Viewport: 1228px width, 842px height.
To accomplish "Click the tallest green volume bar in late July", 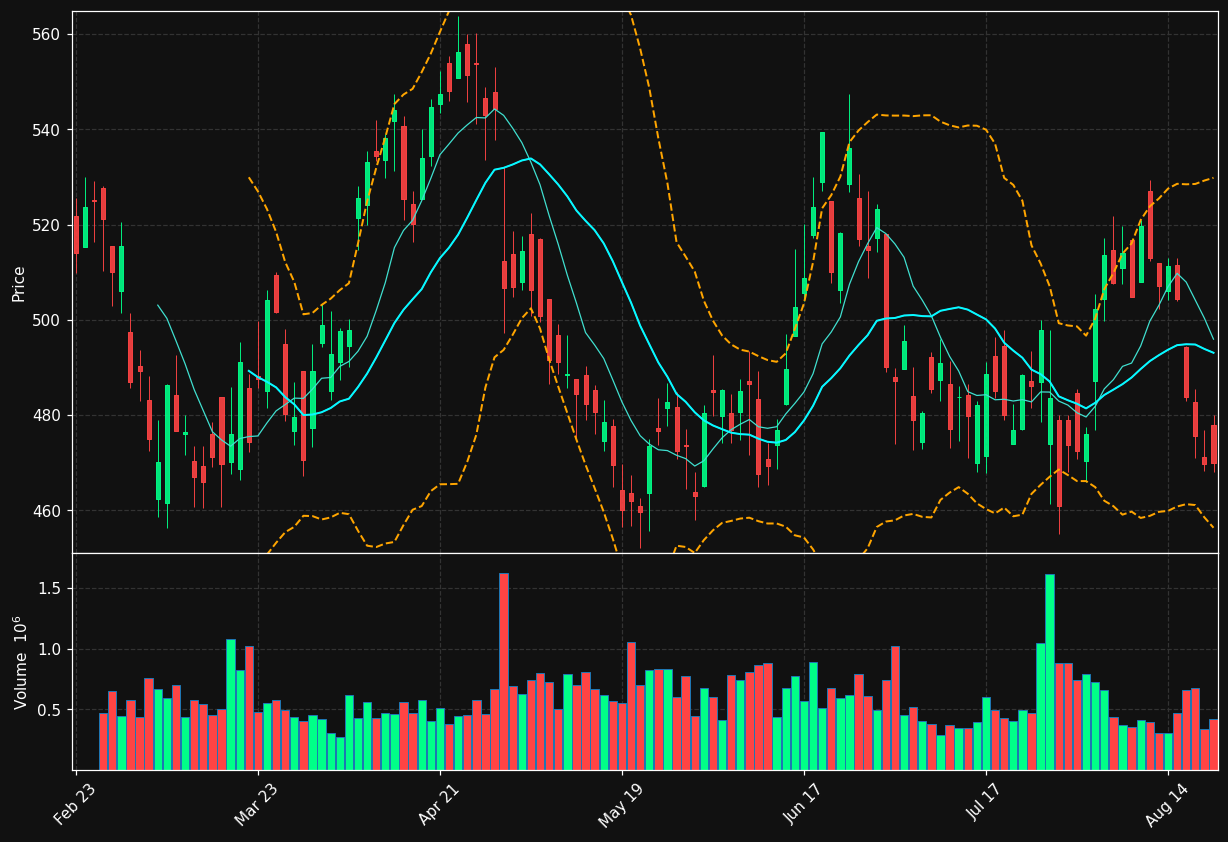I will tap(1050, 672).
